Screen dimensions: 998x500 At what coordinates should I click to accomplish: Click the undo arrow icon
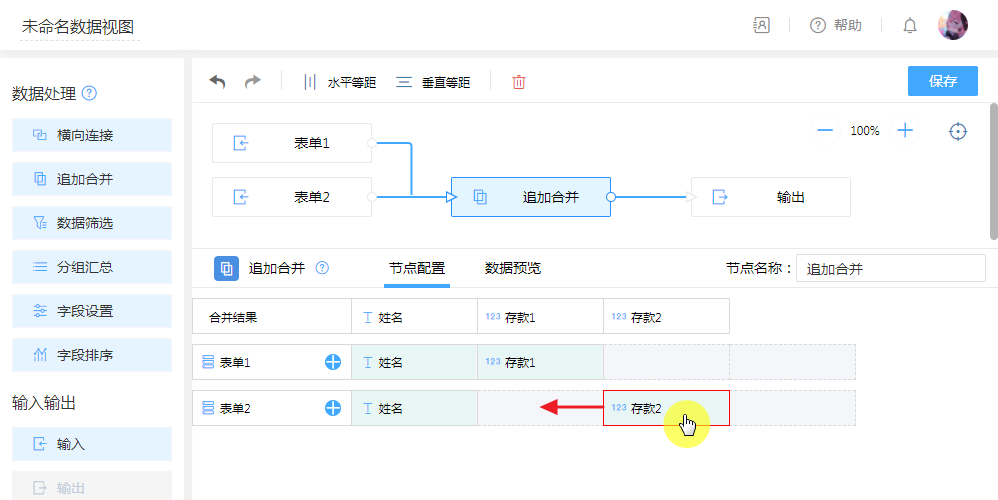click(x=217, y=82)
